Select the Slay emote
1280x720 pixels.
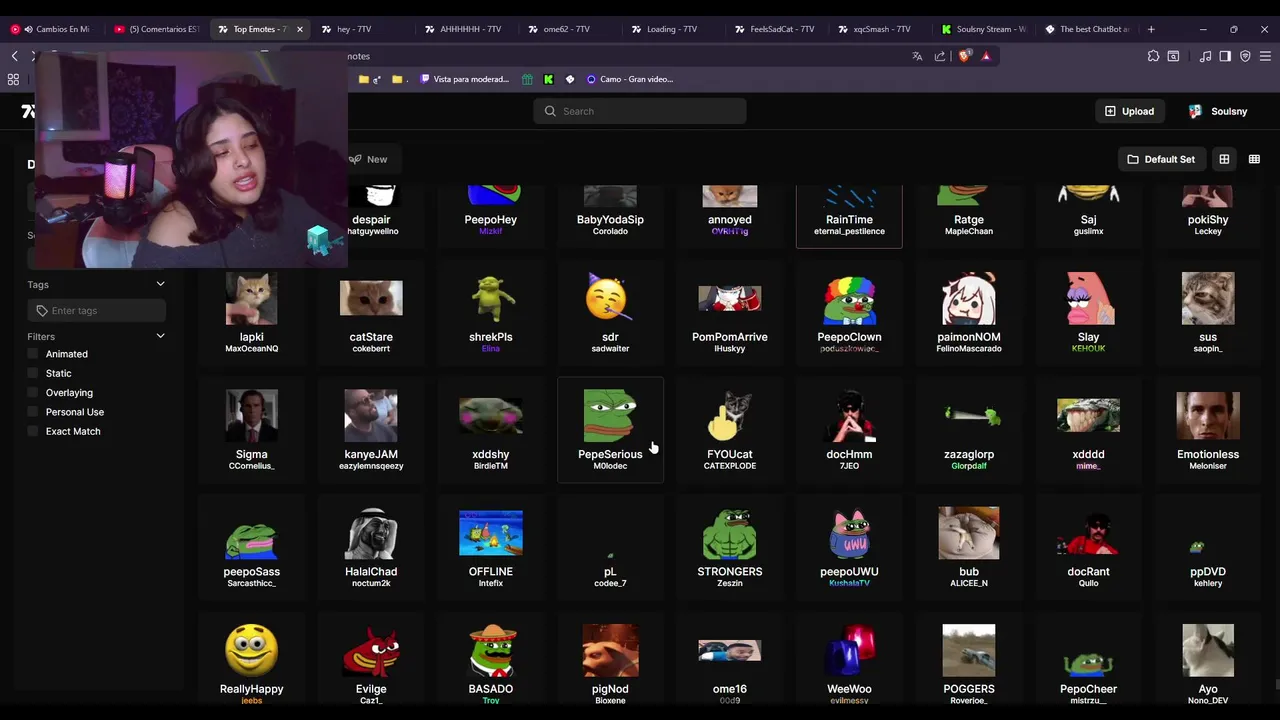pyautogui.click(x=1088, y=312)
